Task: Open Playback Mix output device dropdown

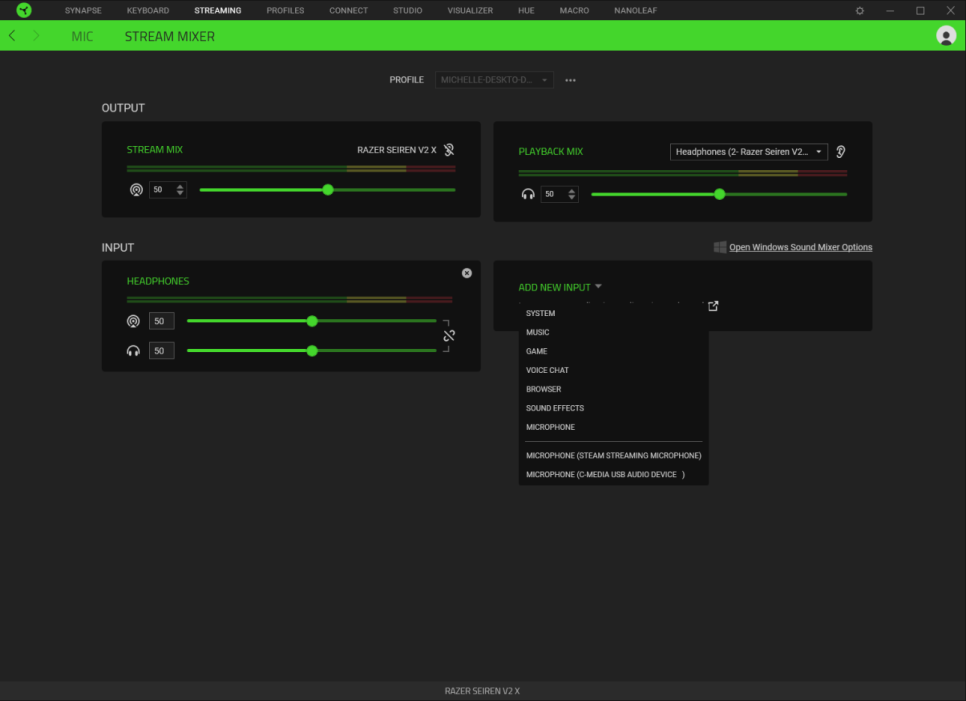Action: tap(749, 152)
